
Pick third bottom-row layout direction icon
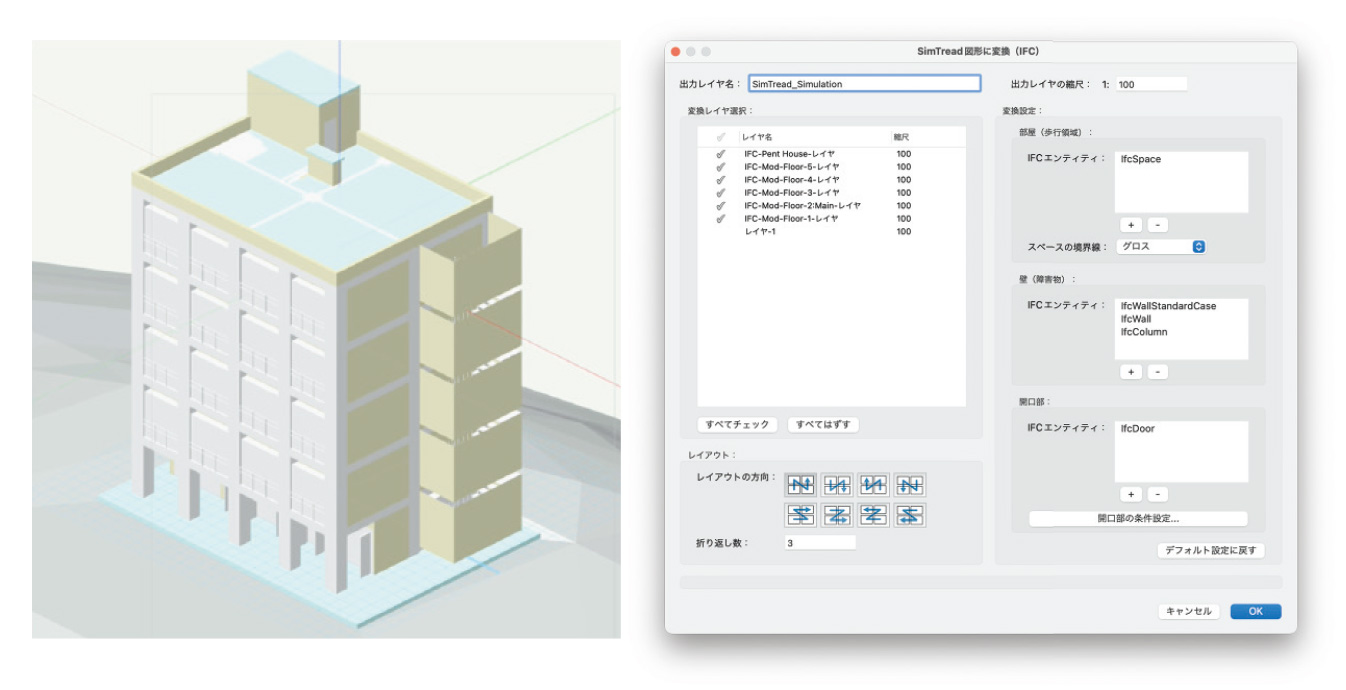[873, 516]
